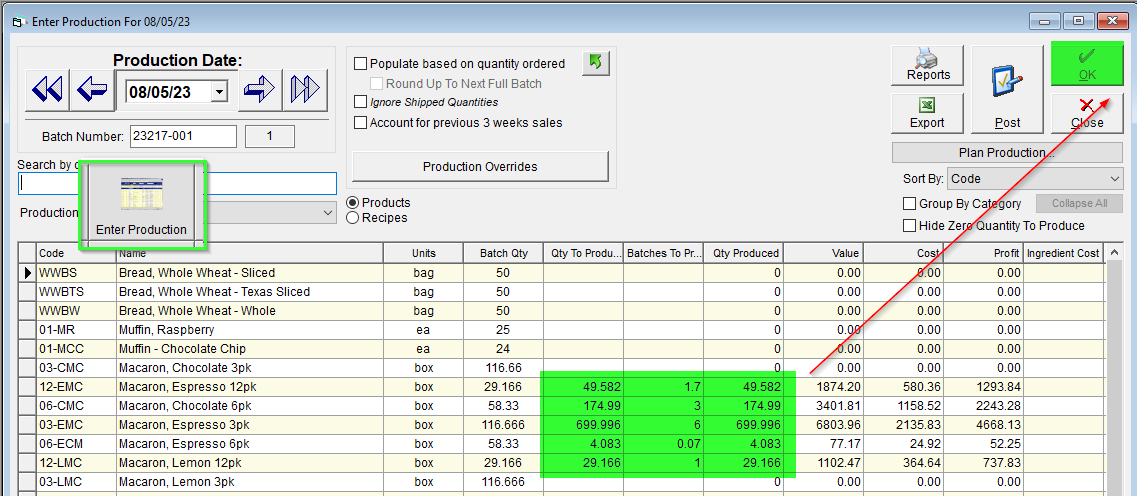1137x496 pixels.
Task: Click the Value column header
Action: [824, 253]
